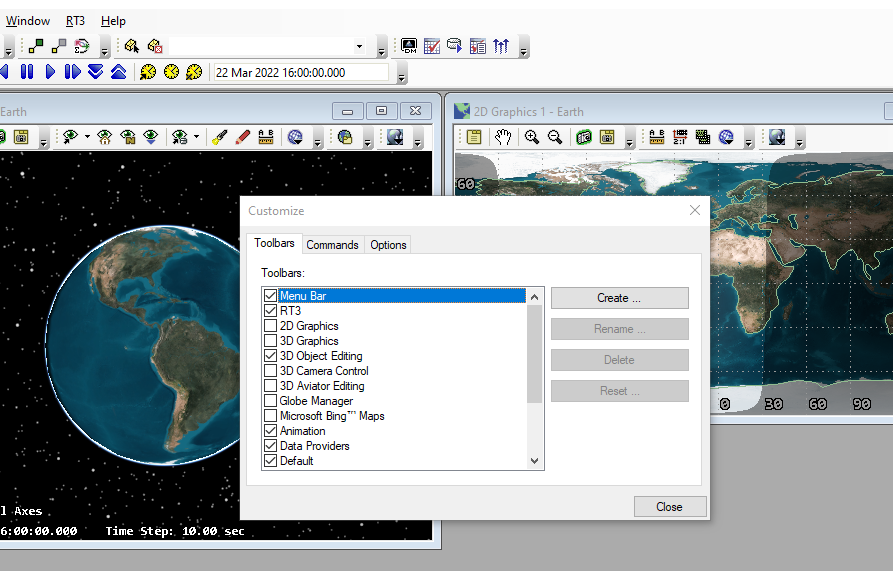Click the Increase Time Step icon
893x571 pixels.
point(118,72)
